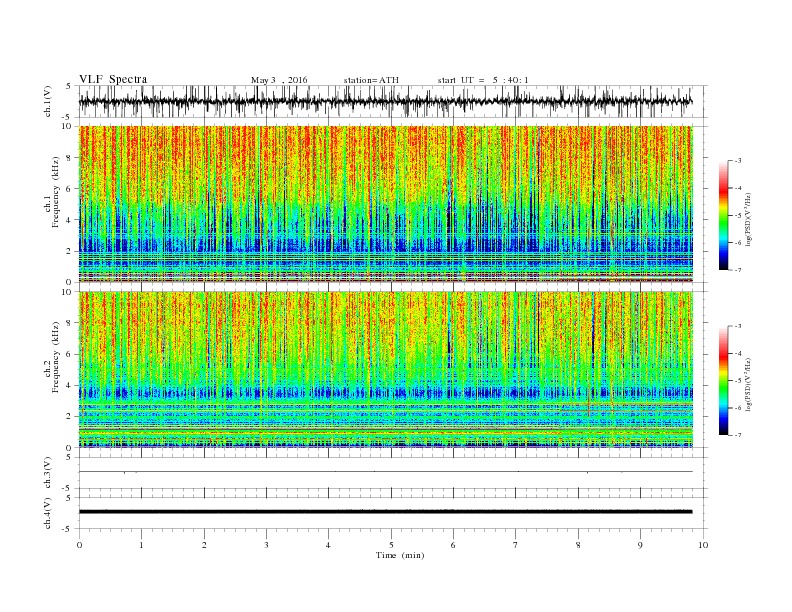The width and height of the screenshot is (792, 612).
Task: Click the "station=ATH" header label
Action: pyautogui.click(x=371, y=80)
